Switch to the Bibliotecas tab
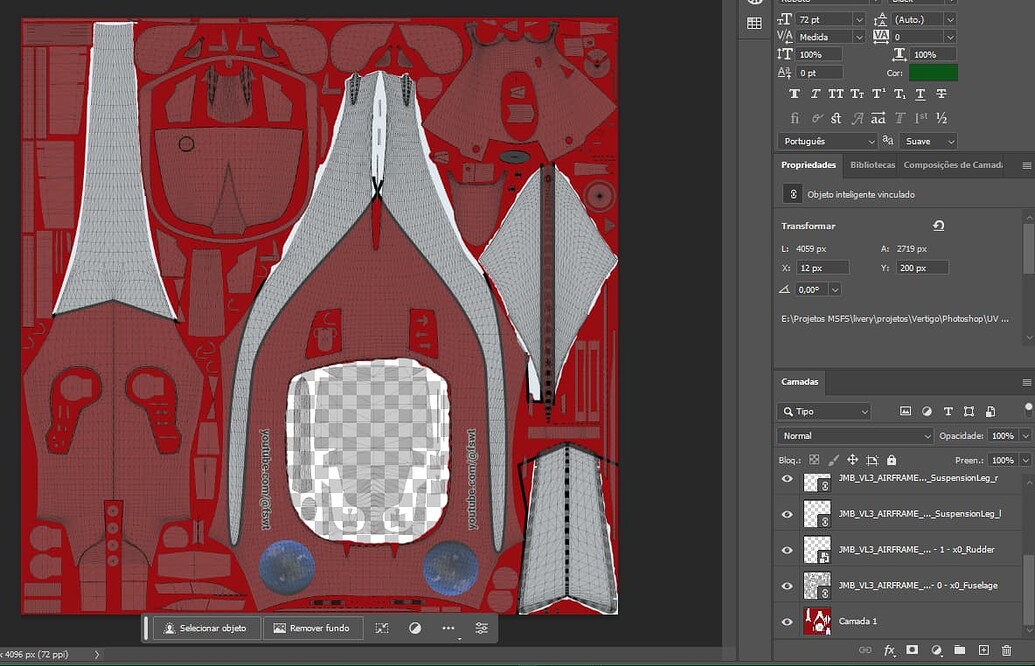The height and width of the screenshot is (666, 1035). [x=872, y=165]
